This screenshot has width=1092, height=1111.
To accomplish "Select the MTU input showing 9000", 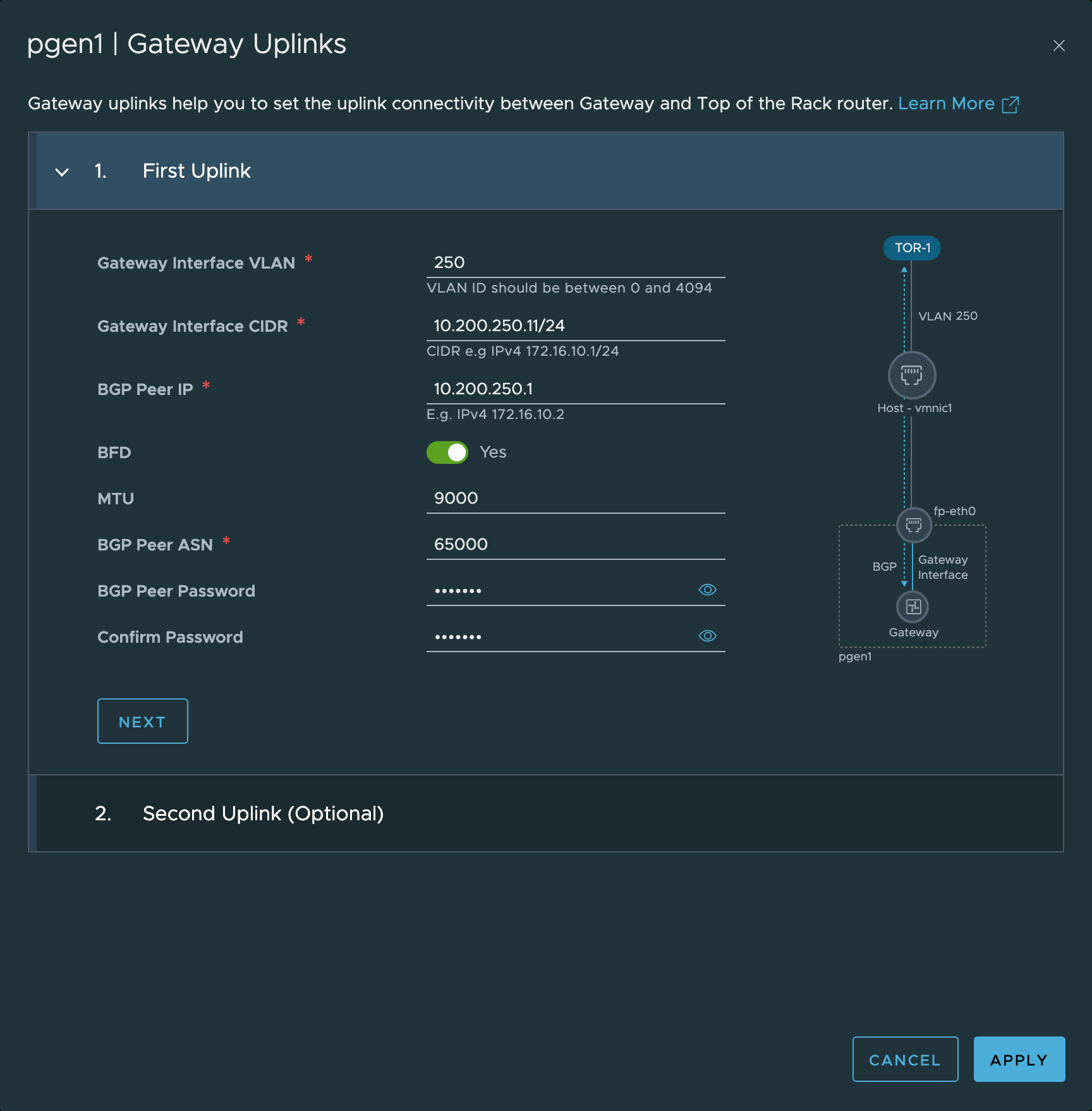I will point(575,499).
